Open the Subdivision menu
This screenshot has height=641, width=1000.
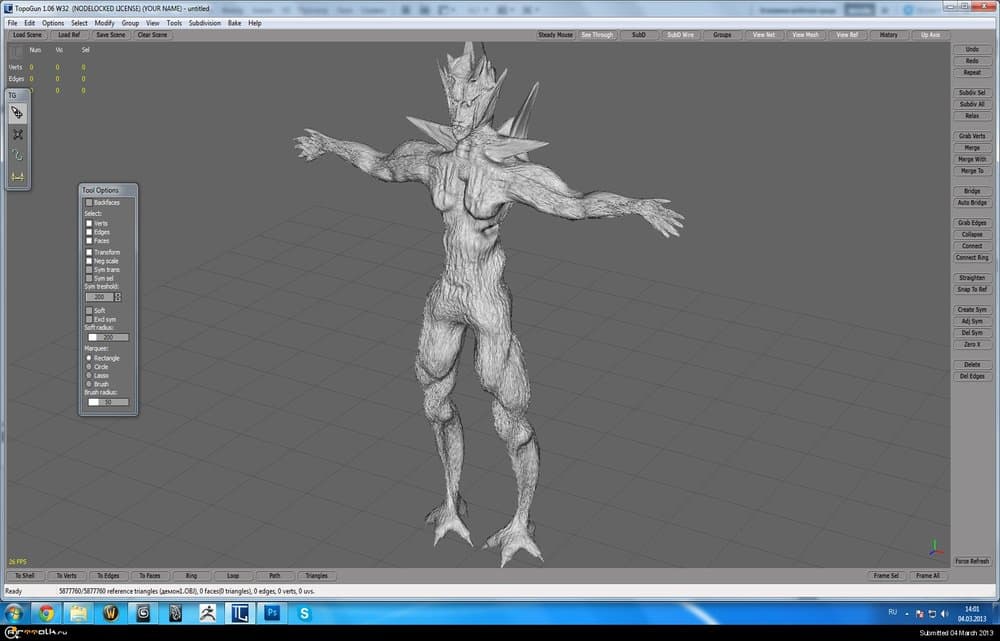coord(204,22)
